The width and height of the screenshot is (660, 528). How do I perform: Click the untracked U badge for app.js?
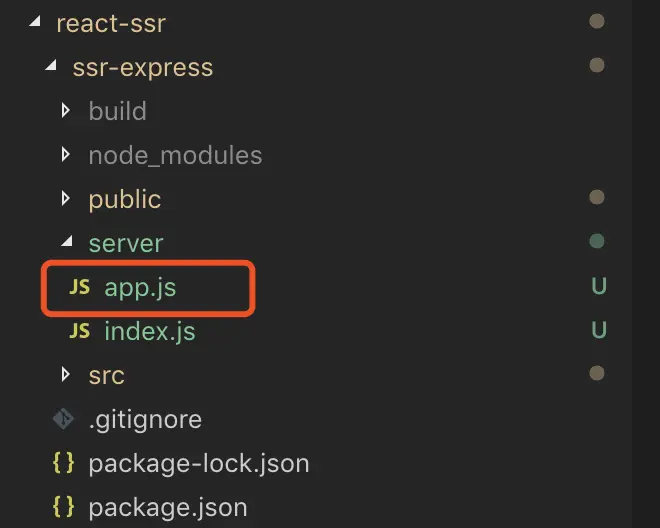click(x=599, y=287)
